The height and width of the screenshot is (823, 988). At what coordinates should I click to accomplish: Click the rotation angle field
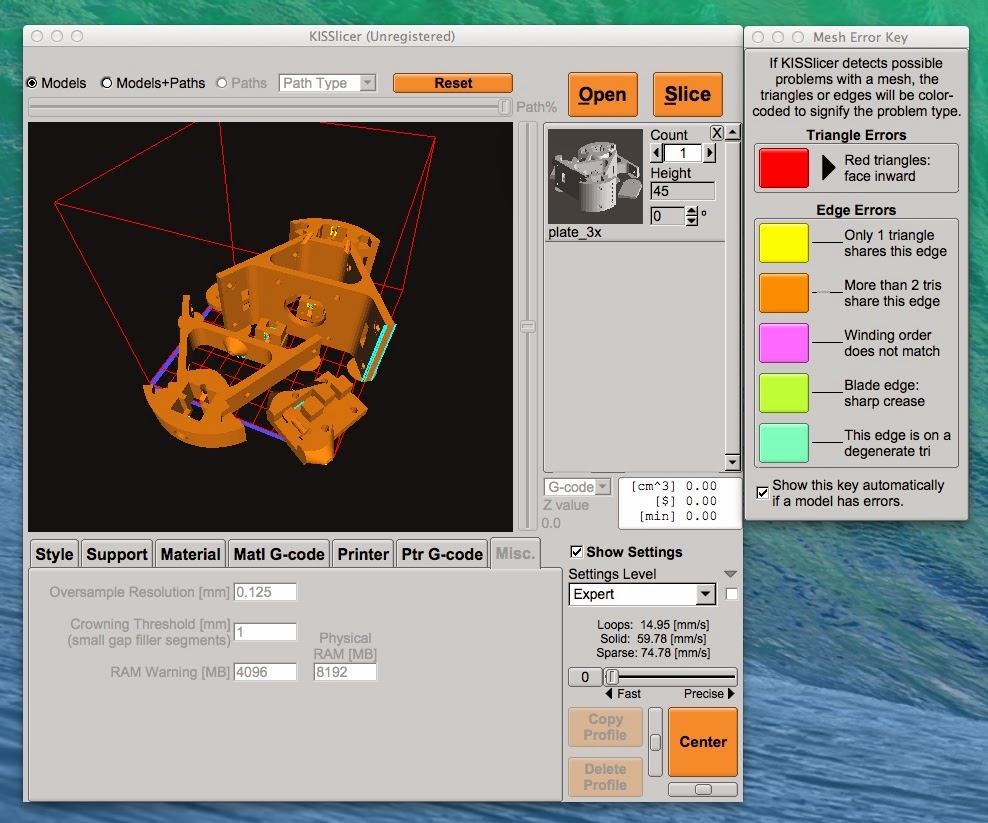coord(668,216)
